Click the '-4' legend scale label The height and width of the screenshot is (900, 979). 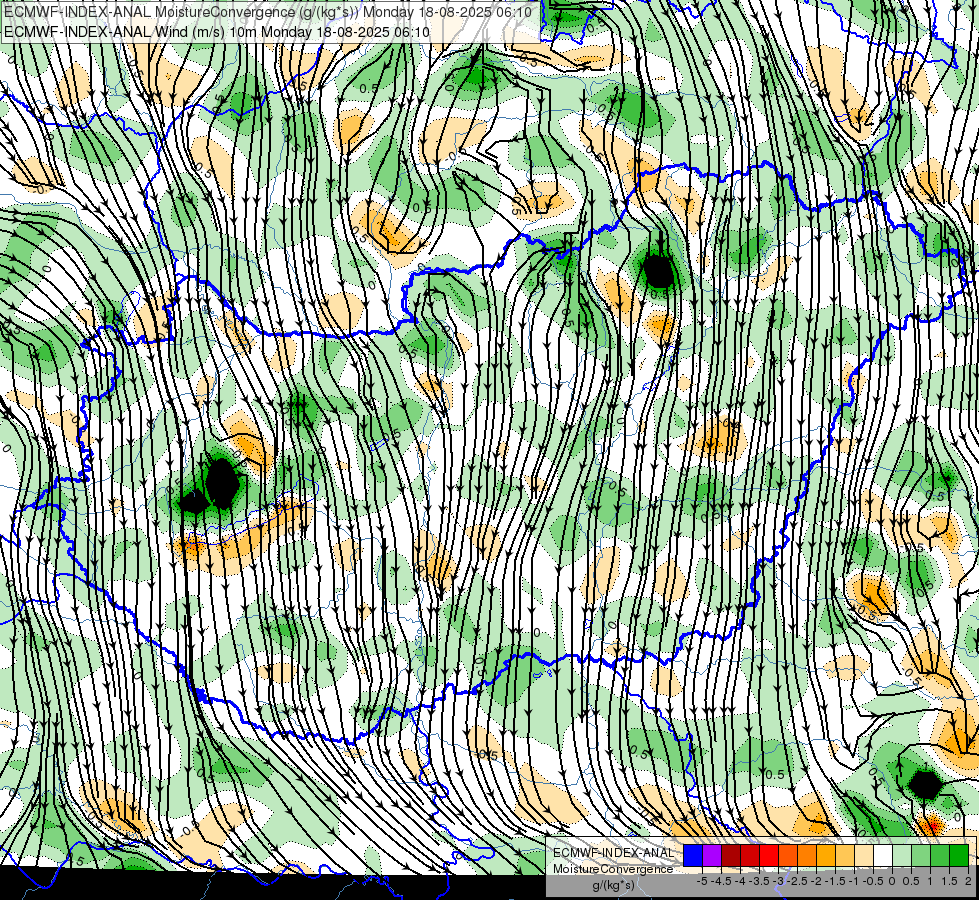[x=740, y=881]
